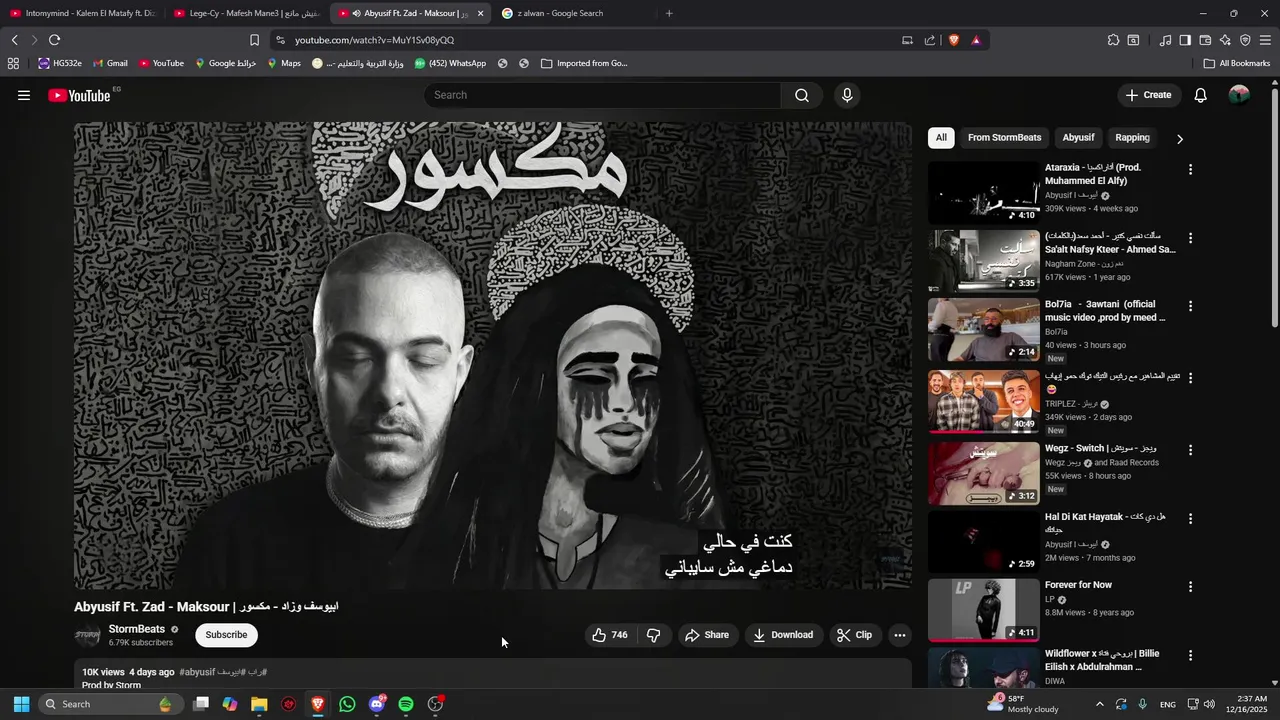Open Brave playlist music note icon
Screen dimensions: 1280x720
coord(1165,40)
